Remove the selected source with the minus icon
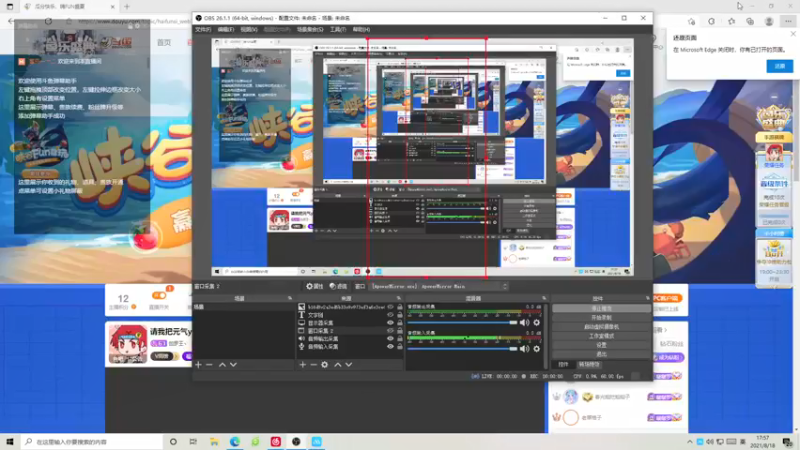 [313, 365]
